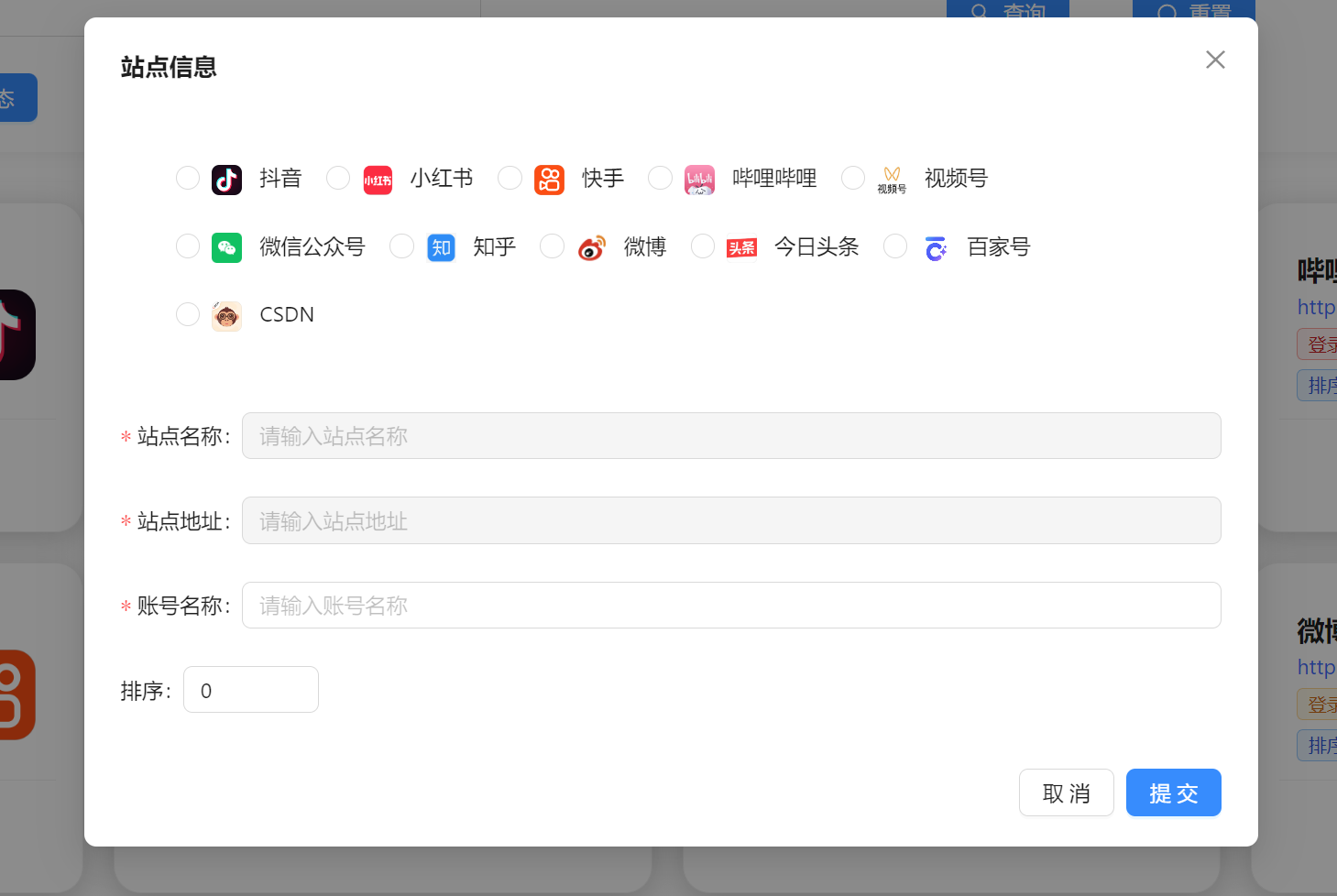Viewport: 1337px width, 896px height.
Task: Click the 快手 orange logo icon
Action: tap(550, 180)
